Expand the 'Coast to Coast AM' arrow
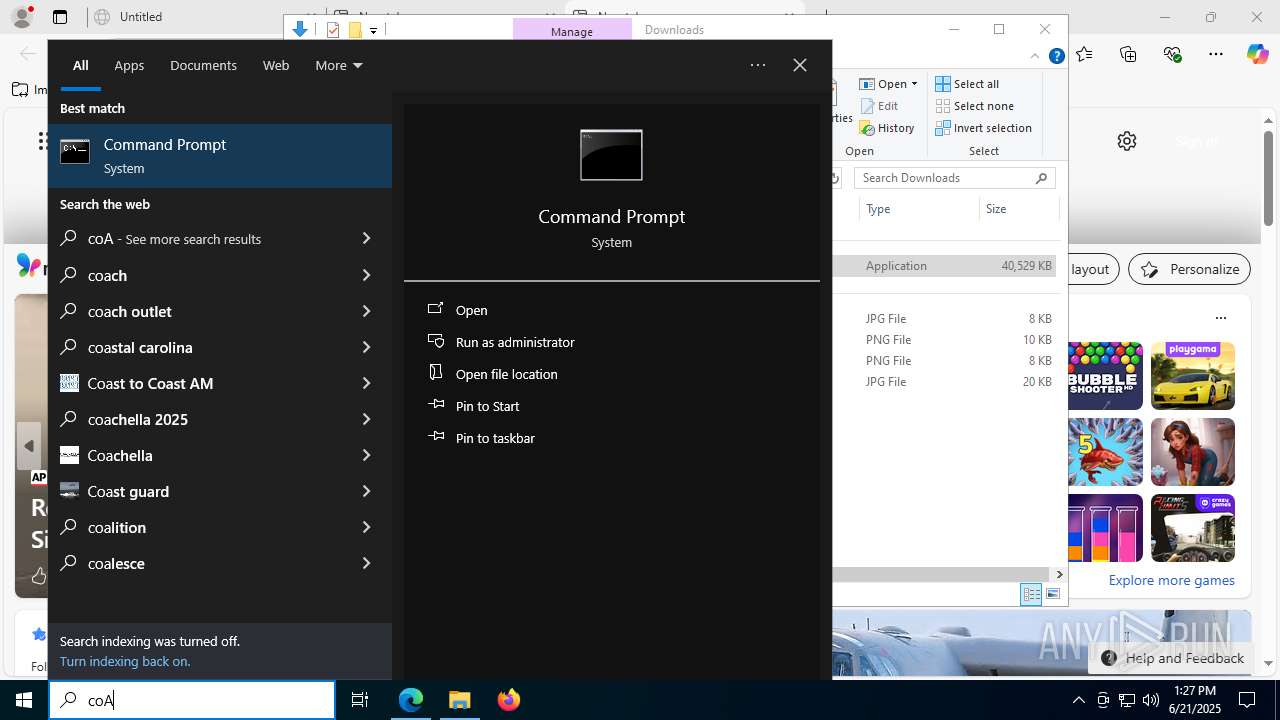This screenshot has width=1280, height=720. 366,383
